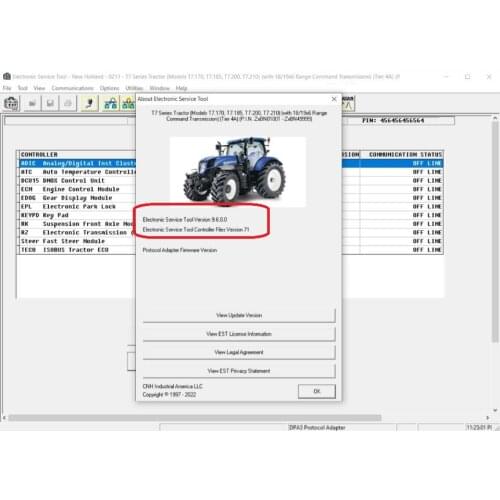Image resolution: width=500 pixels, height=500 pixels.
Task: Open the Utilities menu
Action: pyautogui.click(x=134, y=88)
